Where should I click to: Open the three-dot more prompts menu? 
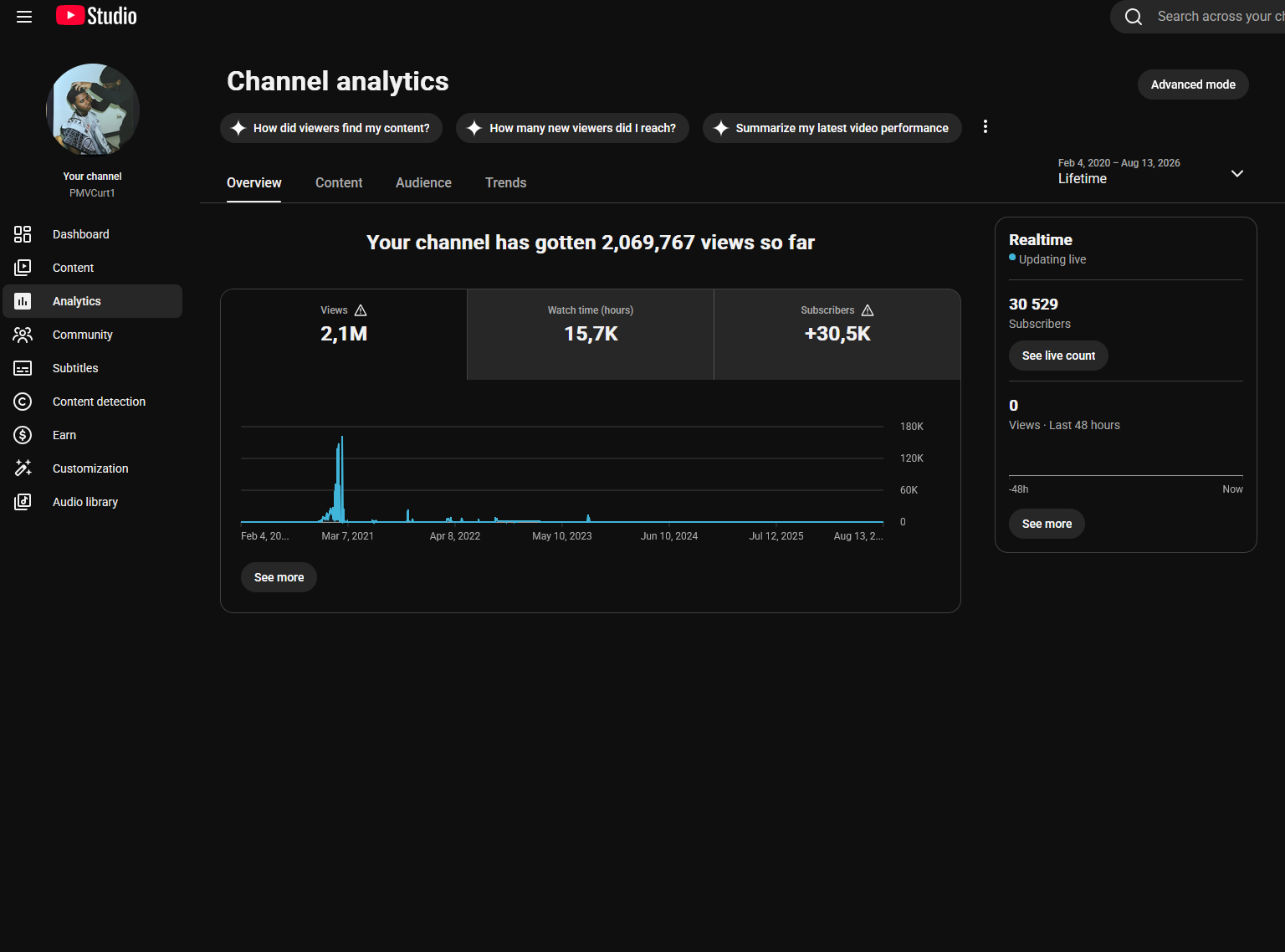[986, 126]
